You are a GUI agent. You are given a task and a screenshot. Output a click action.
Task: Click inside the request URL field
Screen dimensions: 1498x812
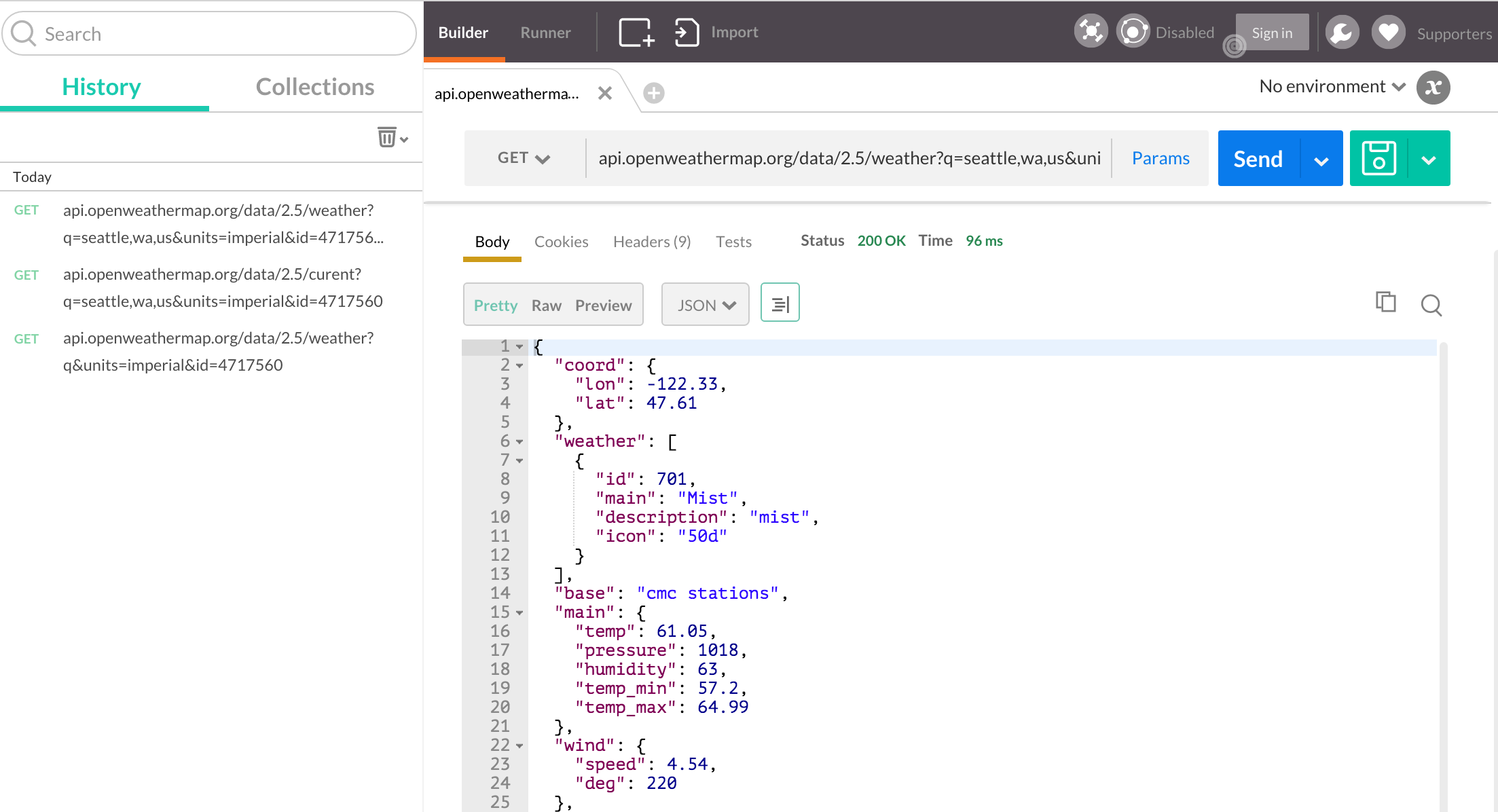pyautogui.click(x=849, y=158)
